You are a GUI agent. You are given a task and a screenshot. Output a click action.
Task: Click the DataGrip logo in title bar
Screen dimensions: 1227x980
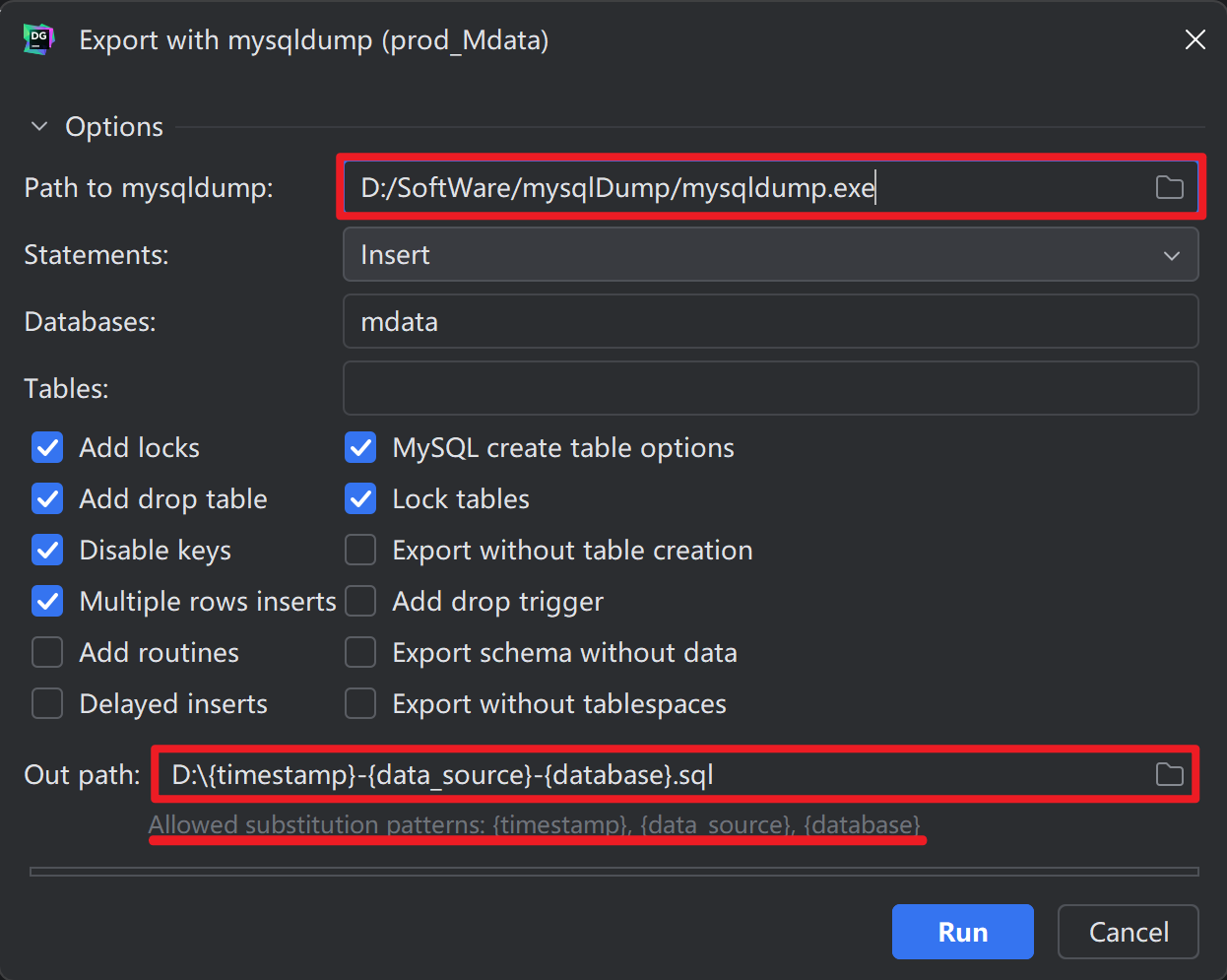[x=38, y=39]
